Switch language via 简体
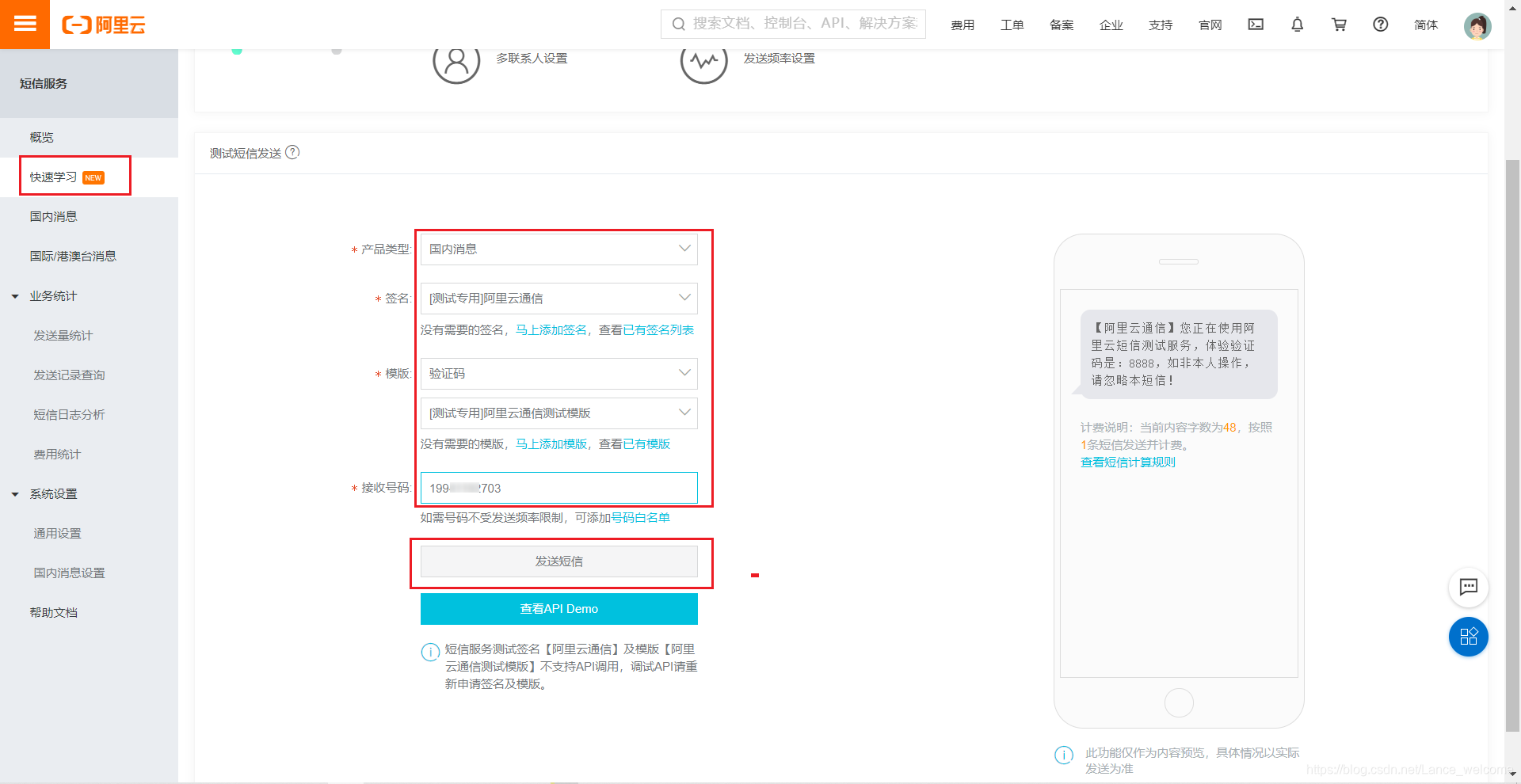Viewport: 1521px width, 784px height. [x=1426, y=25]
